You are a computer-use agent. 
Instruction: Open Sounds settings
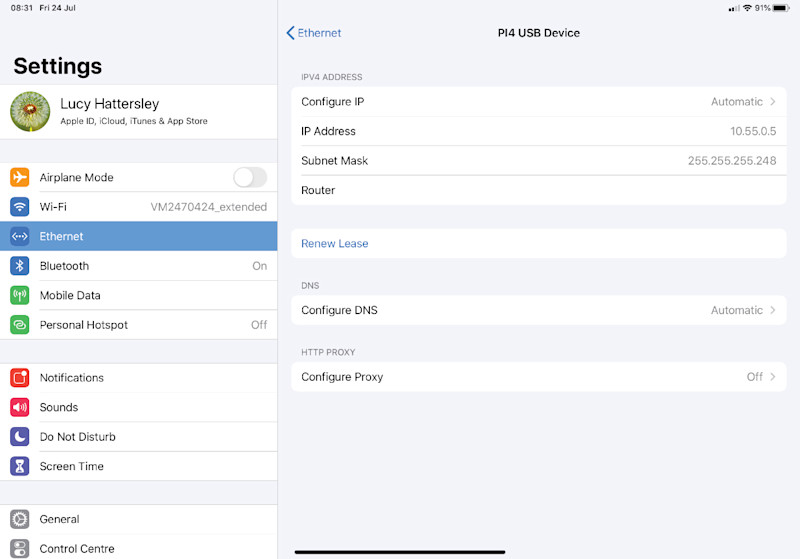139,408
